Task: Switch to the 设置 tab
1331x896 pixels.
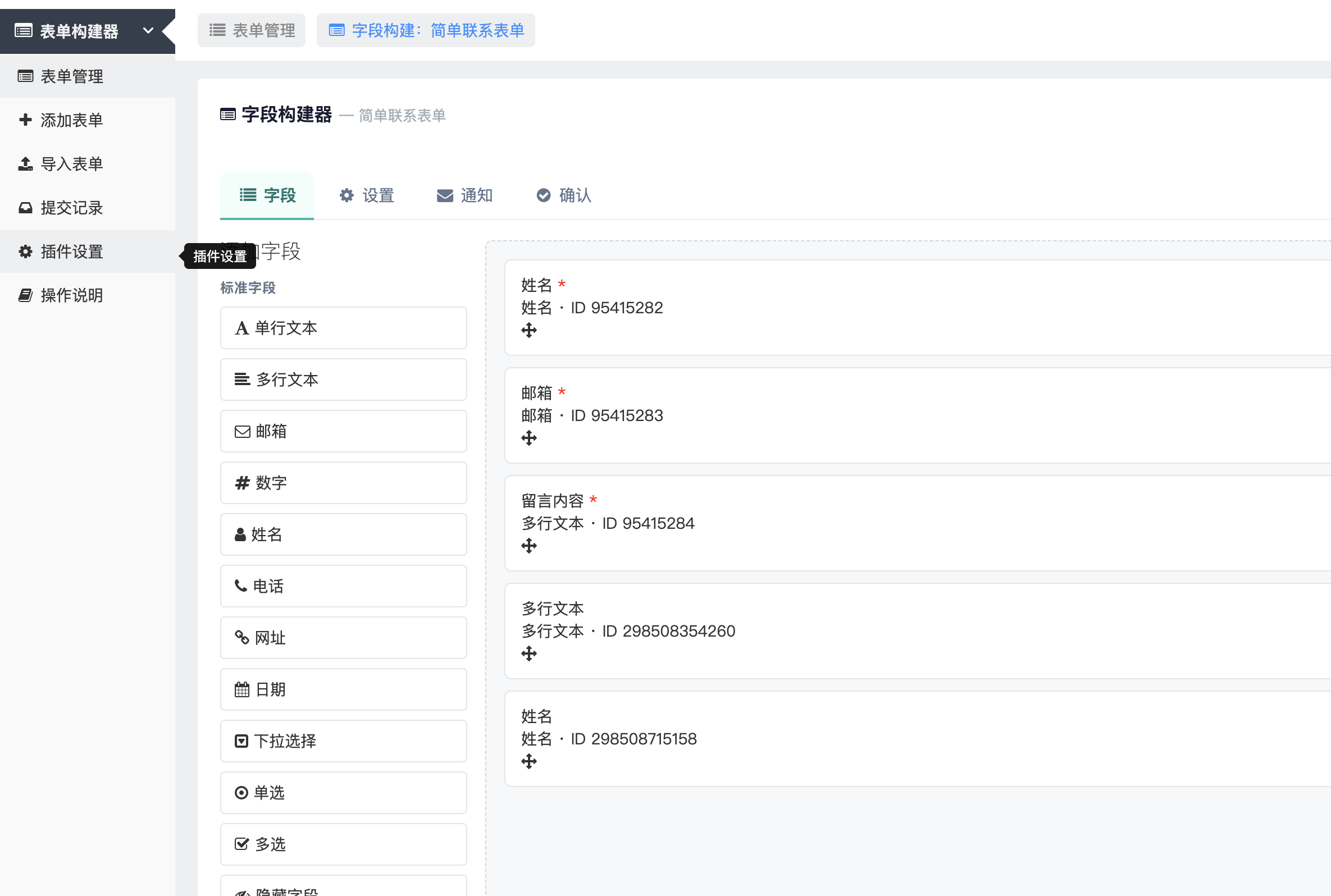Action: click(366, 195)
